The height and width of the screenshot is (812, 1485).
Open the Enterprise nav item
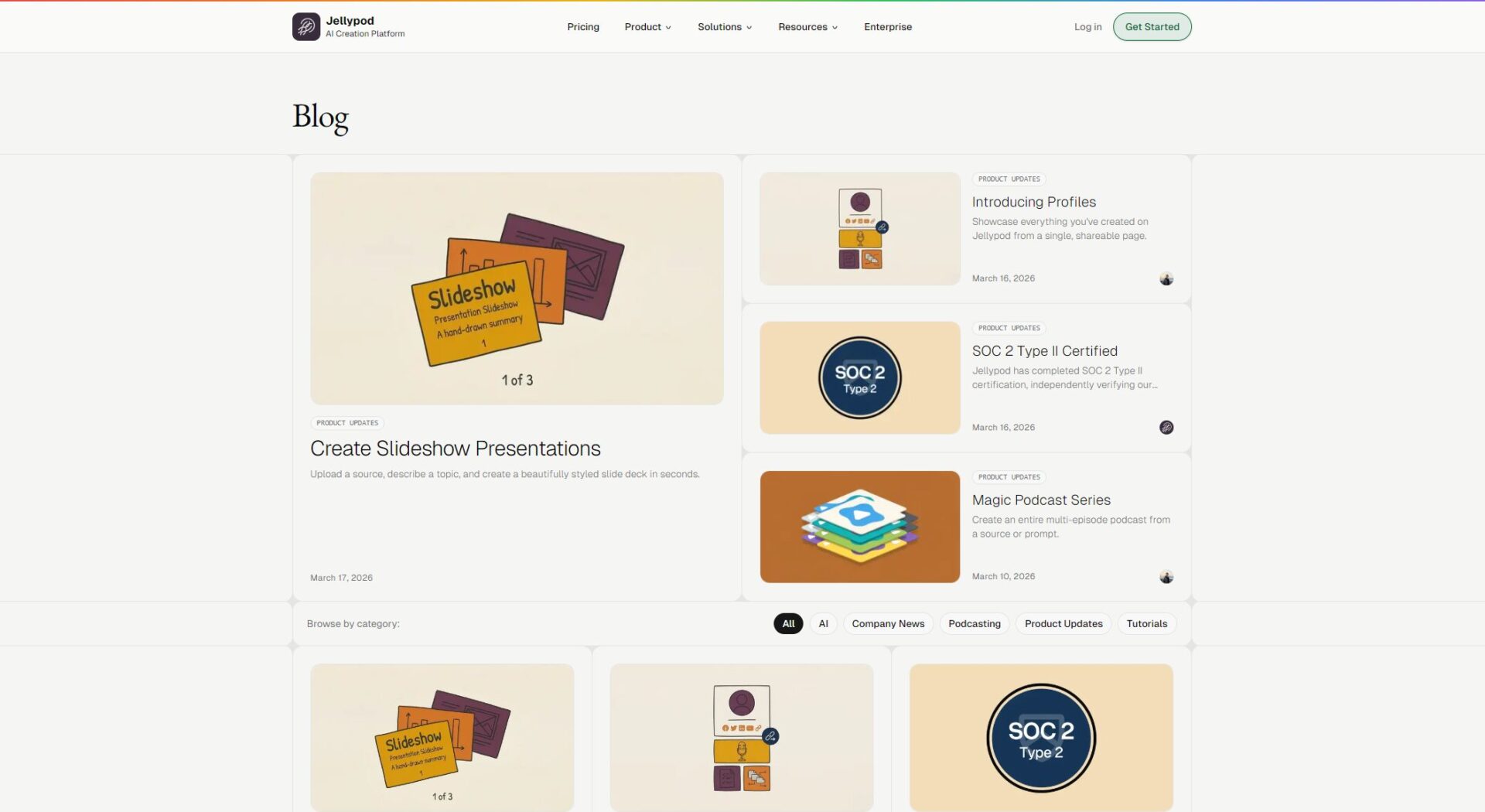(887, 27)
